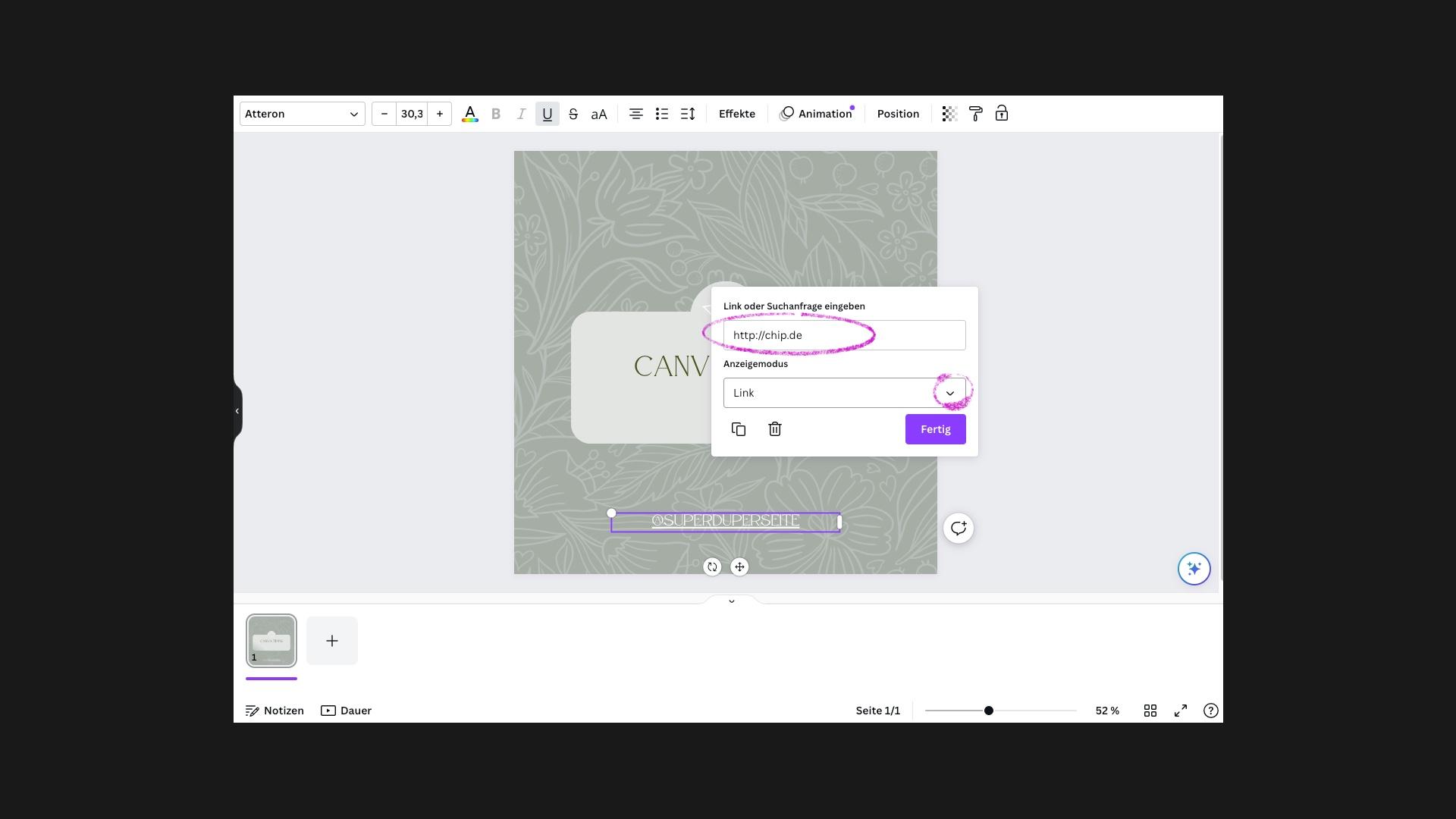This screenshot has height=819, width=1456.
Task: Toggle bold formatting
Action: pos(496,114)
